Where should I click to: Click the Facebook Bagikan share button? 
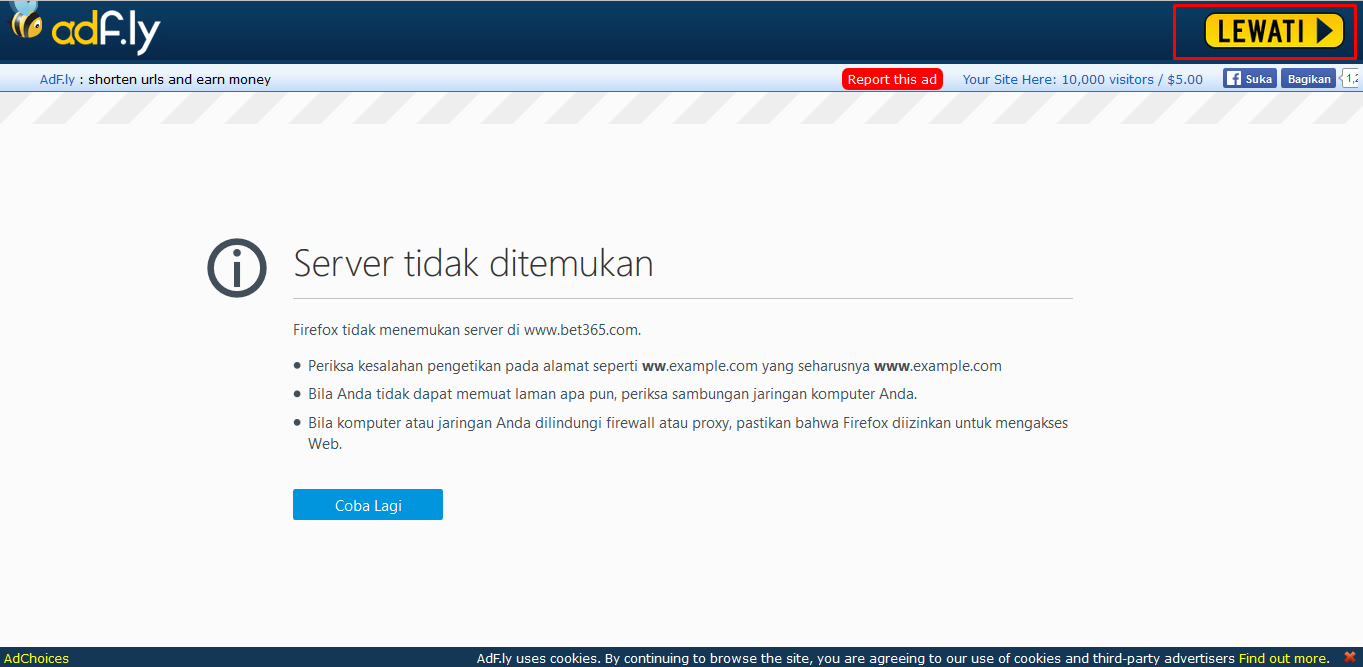click(x=1309, y=78)
